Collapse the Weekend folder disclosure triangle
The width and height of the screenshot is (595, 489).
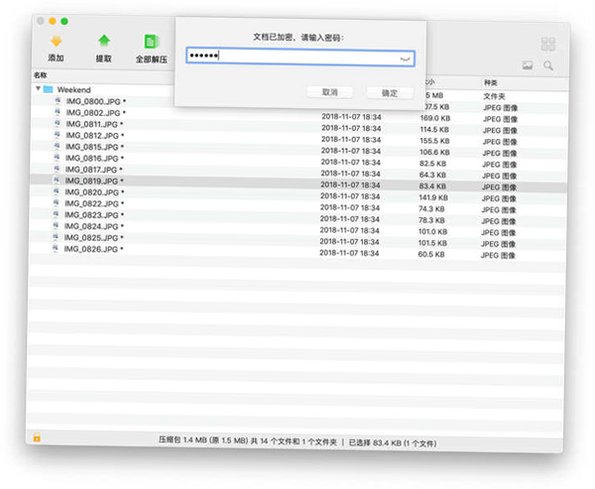(38, 88)
